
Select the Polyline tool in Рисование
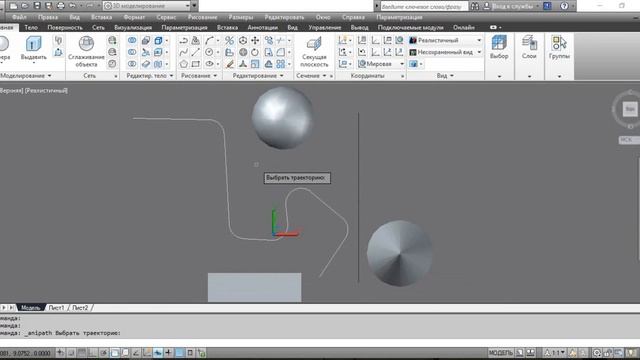pyautogui.click(x=184, y=40)
